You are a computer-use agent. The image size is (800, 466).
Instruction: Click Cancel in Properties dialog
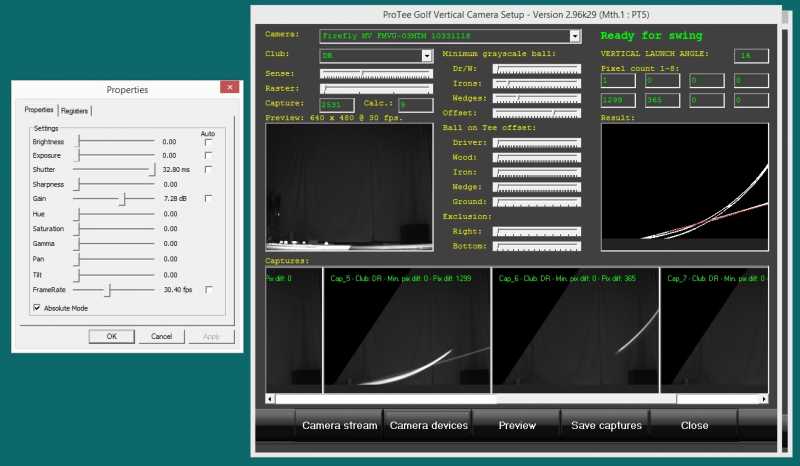click(x=161, y=336)
